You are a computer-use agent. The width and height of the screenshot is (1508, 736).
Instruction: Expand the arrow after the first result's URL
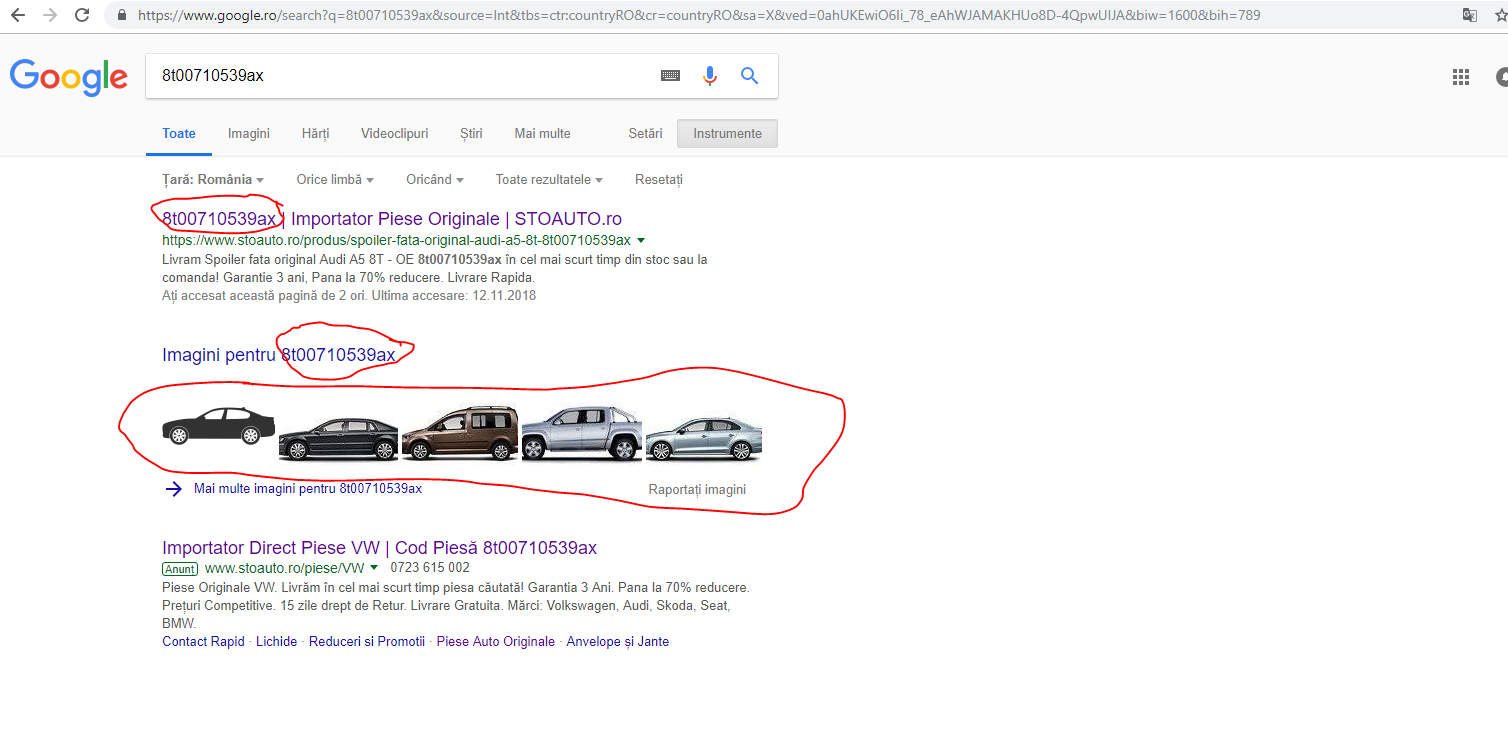641,241
